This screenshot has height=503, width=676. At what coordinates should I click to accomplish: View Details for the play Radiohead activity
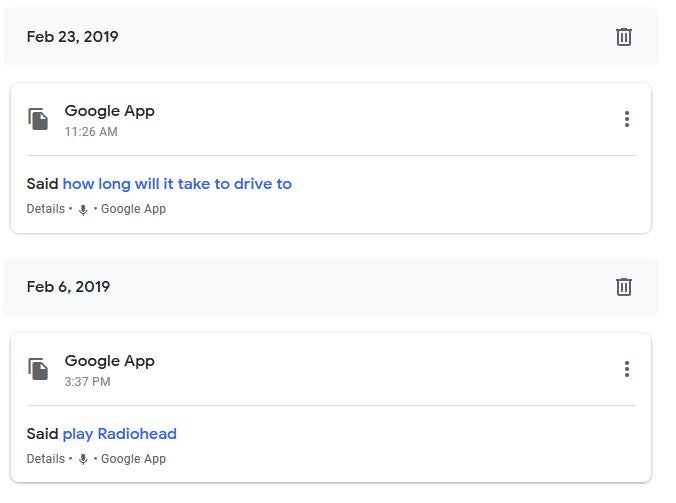tap(46, 460)
